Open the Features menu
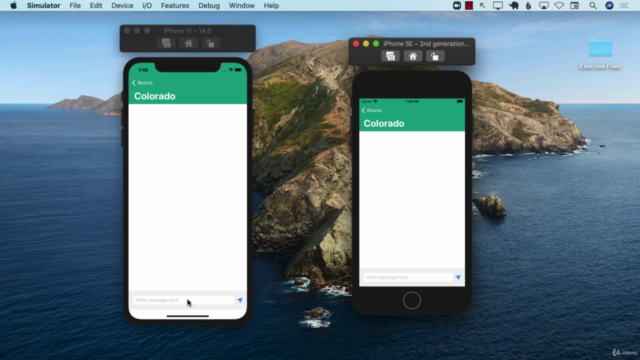640x360 pixels. [175, 5]
